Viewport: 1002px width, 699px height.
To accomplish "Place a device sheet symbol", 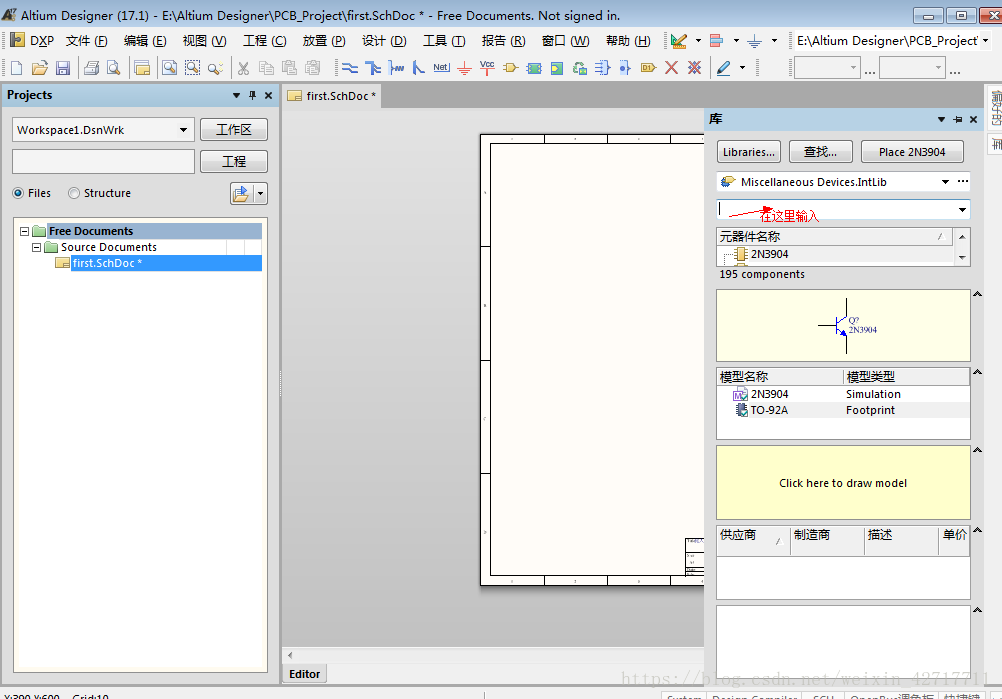I will 580,68.
